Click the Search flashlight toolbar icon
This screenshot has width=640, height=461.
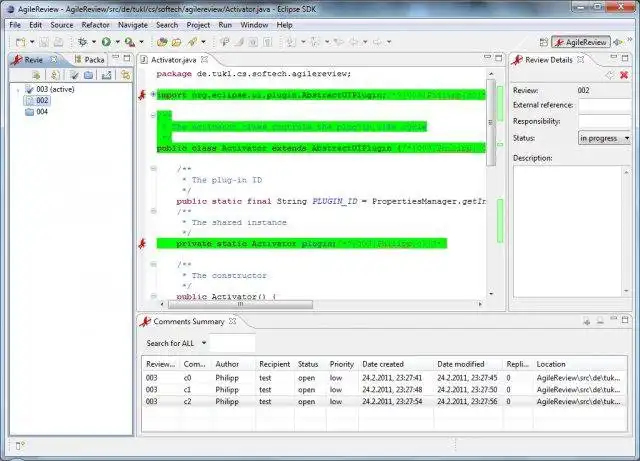tap(192, 42)
